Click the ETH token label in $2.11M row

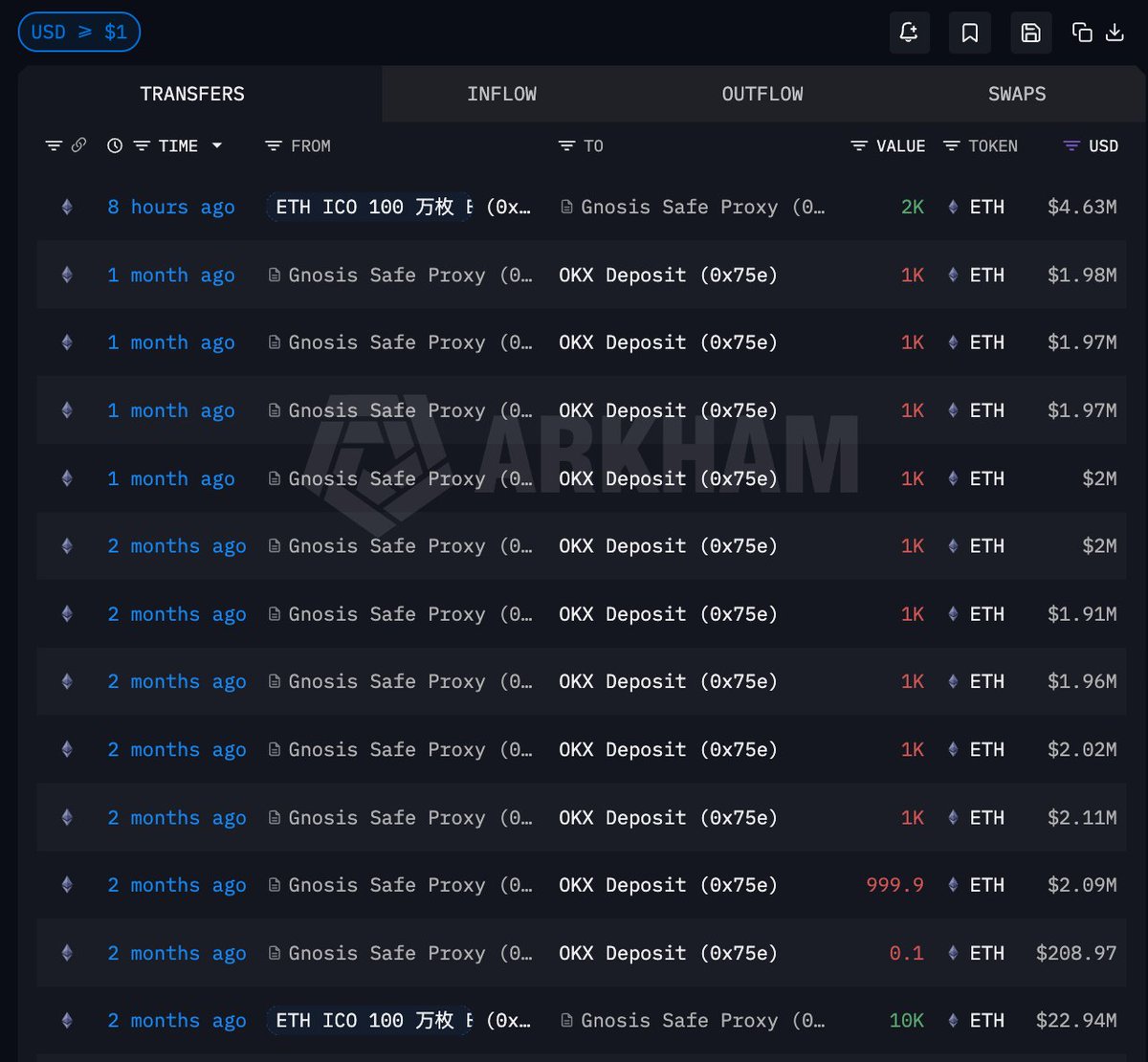click(987, 818)
